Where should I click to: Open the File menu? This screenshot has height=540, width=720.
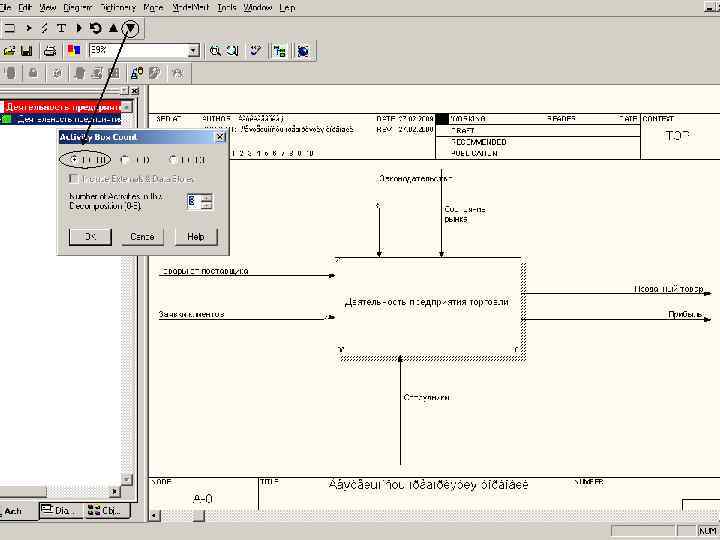(x=5, y=8)
